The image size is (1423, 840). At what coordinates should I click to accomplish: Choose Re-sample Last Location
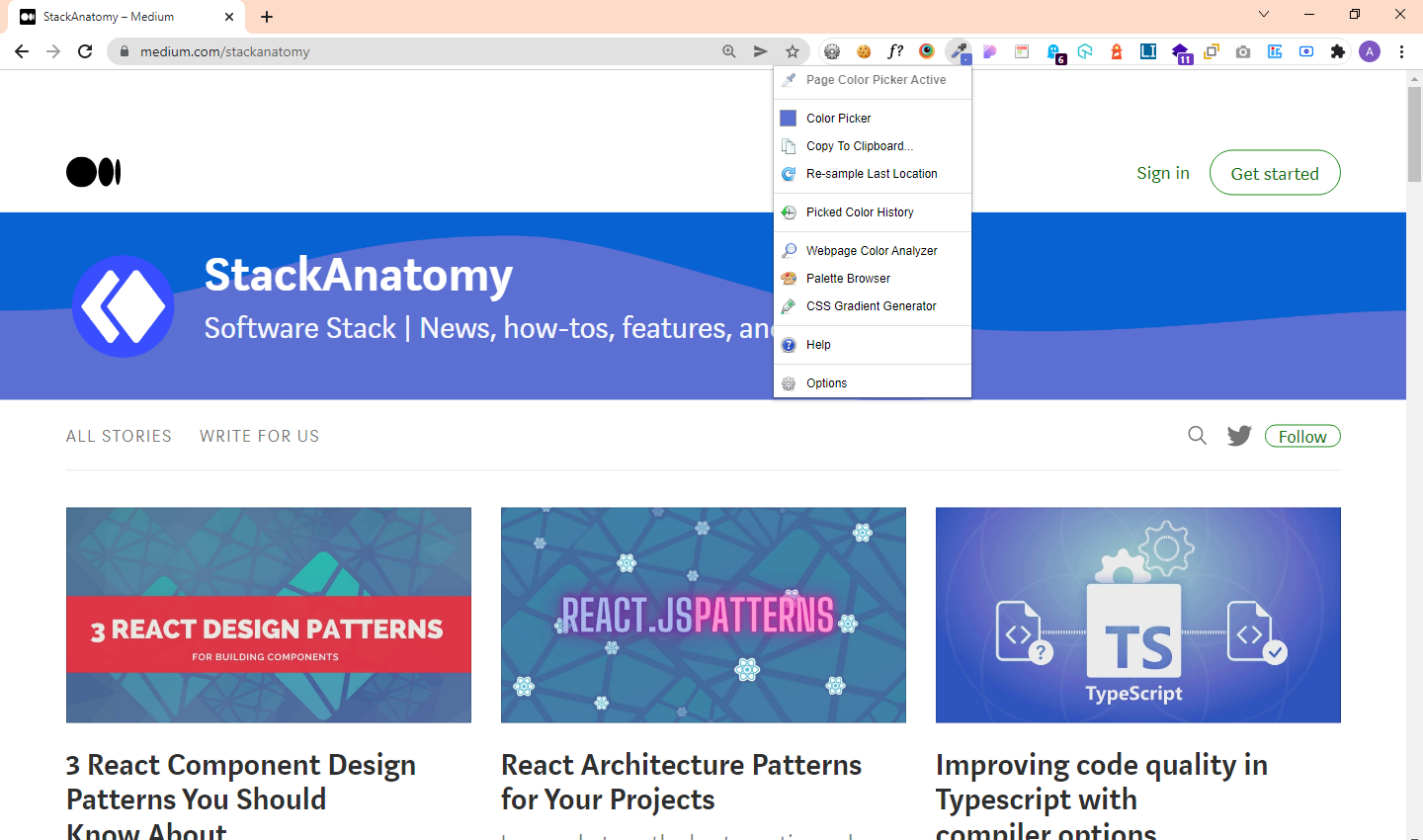pyautogui.click(x=873, y=174)
